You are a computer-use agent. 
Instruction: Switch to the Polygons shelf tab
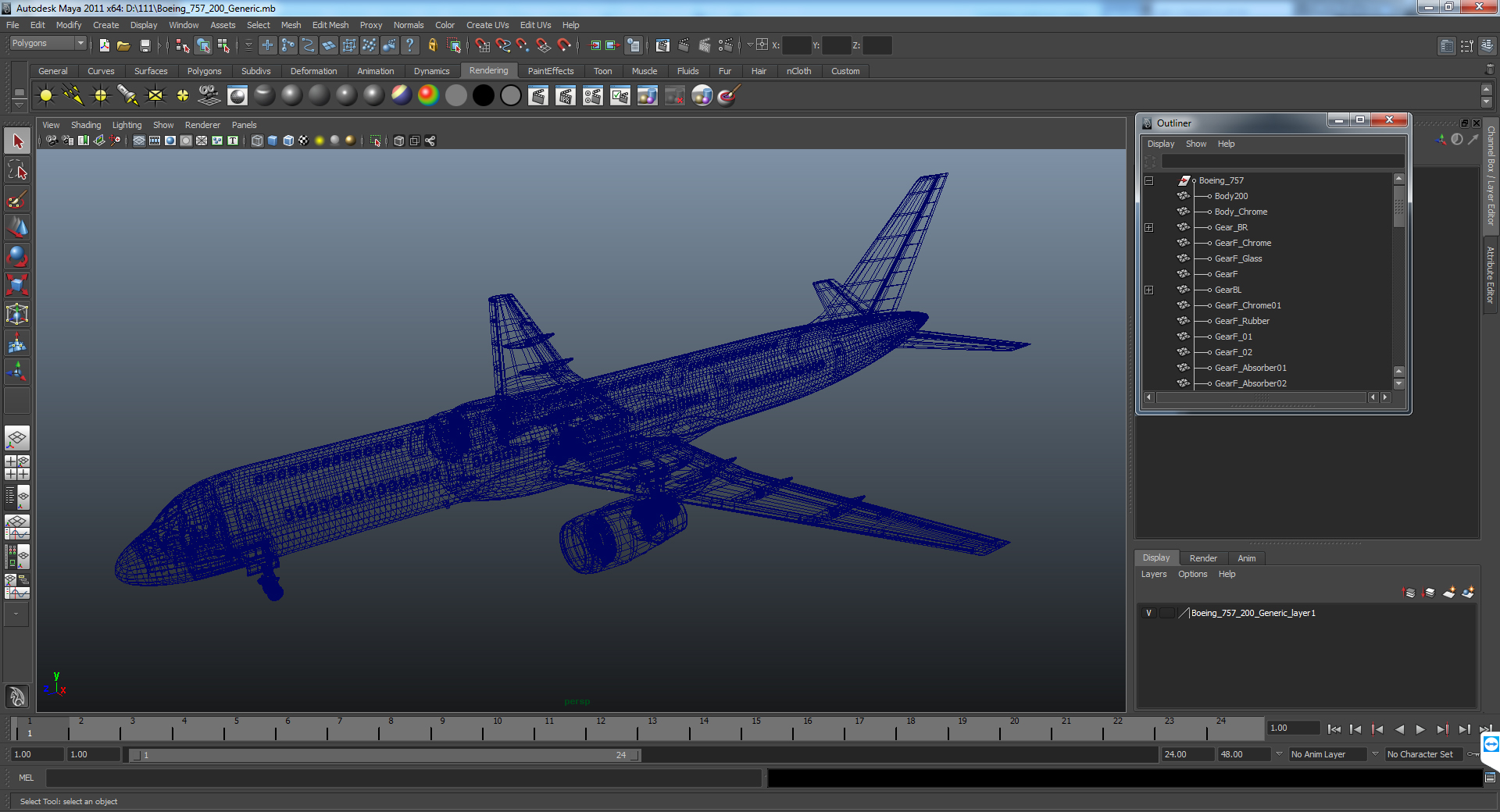(x=204, y=71)
